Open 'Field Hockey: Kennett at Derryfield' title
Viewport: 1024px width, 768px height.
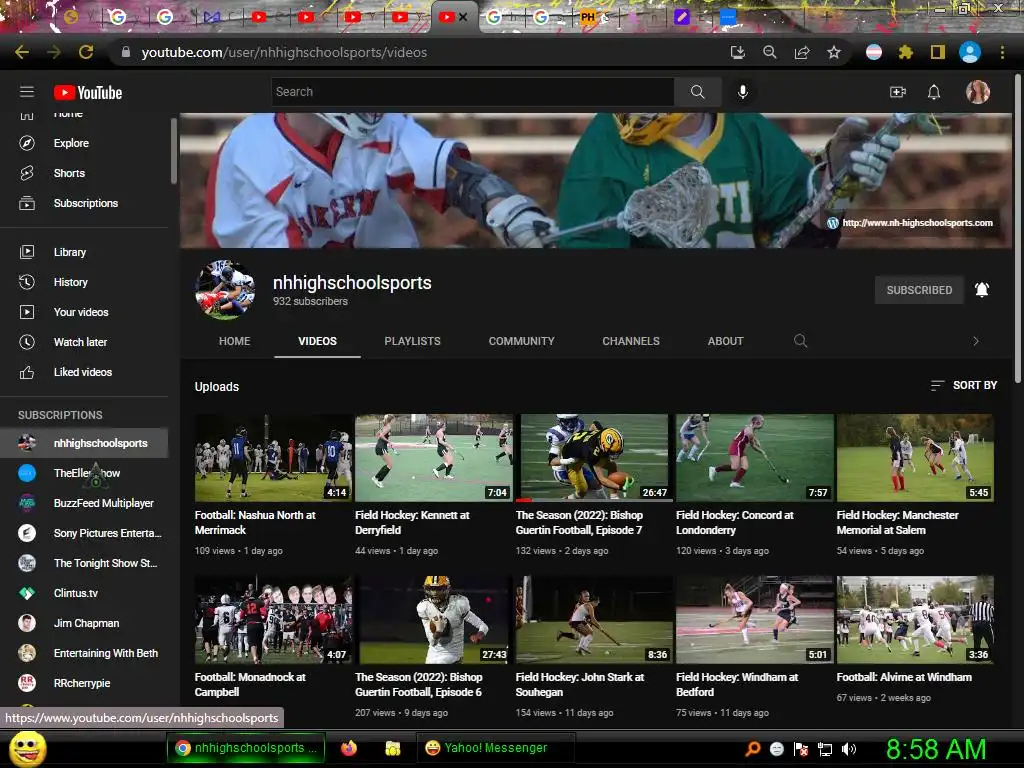pos(412,522)
